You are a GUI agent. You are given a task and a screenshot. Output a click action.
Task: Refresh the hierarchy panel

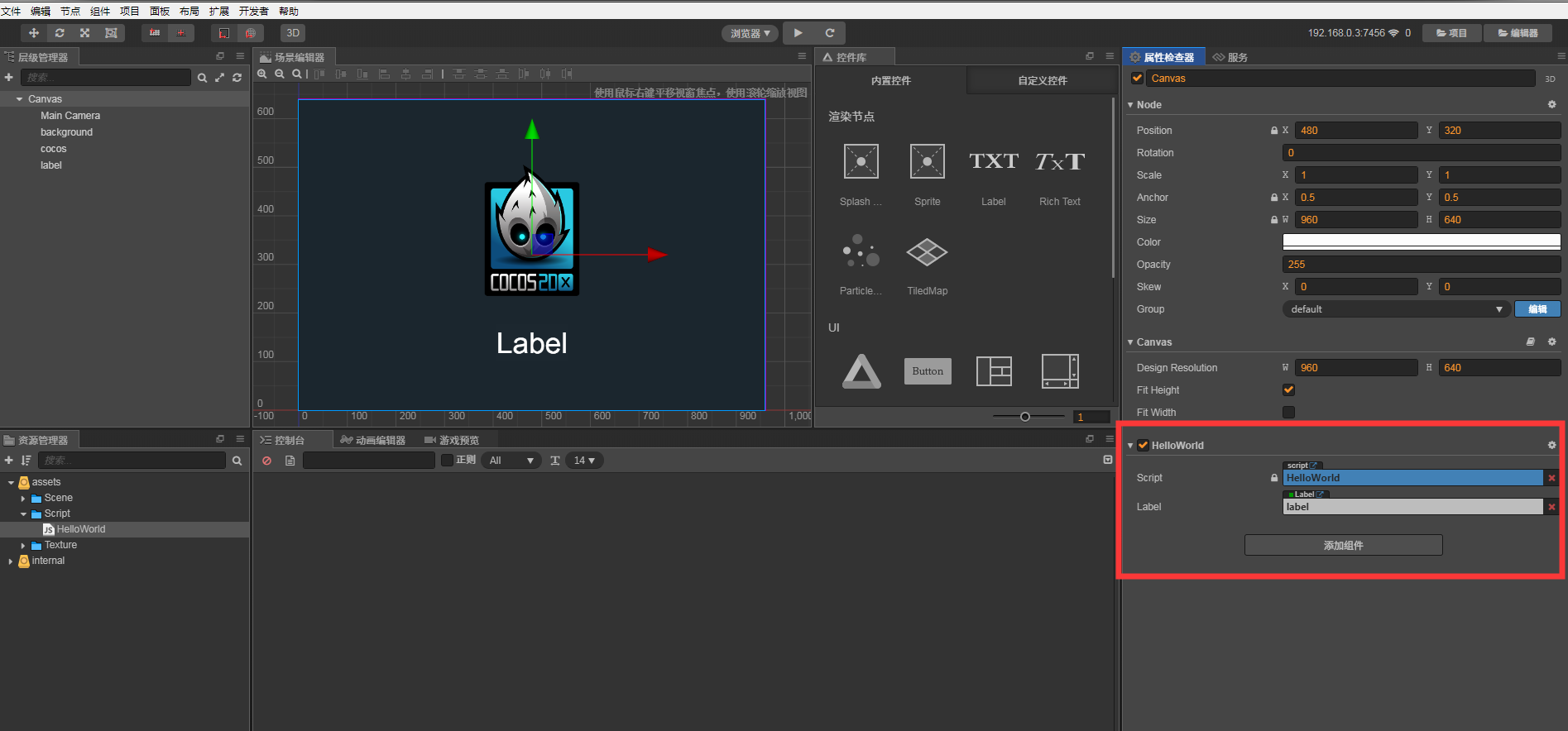(x=237, y=78)
